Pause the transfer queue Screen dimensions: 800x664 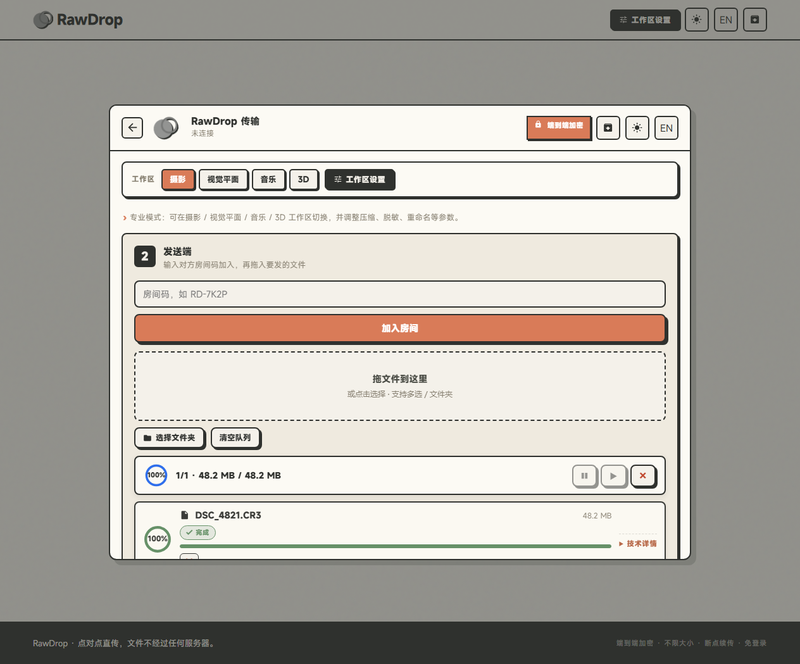coord(584,476)
